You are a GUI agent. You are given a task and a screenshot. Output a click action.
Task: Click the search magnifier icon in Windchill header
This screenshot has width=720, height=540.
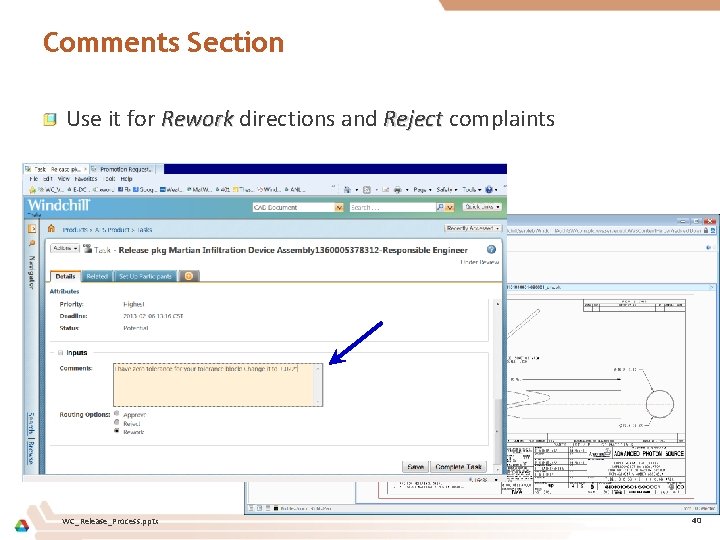440,208
